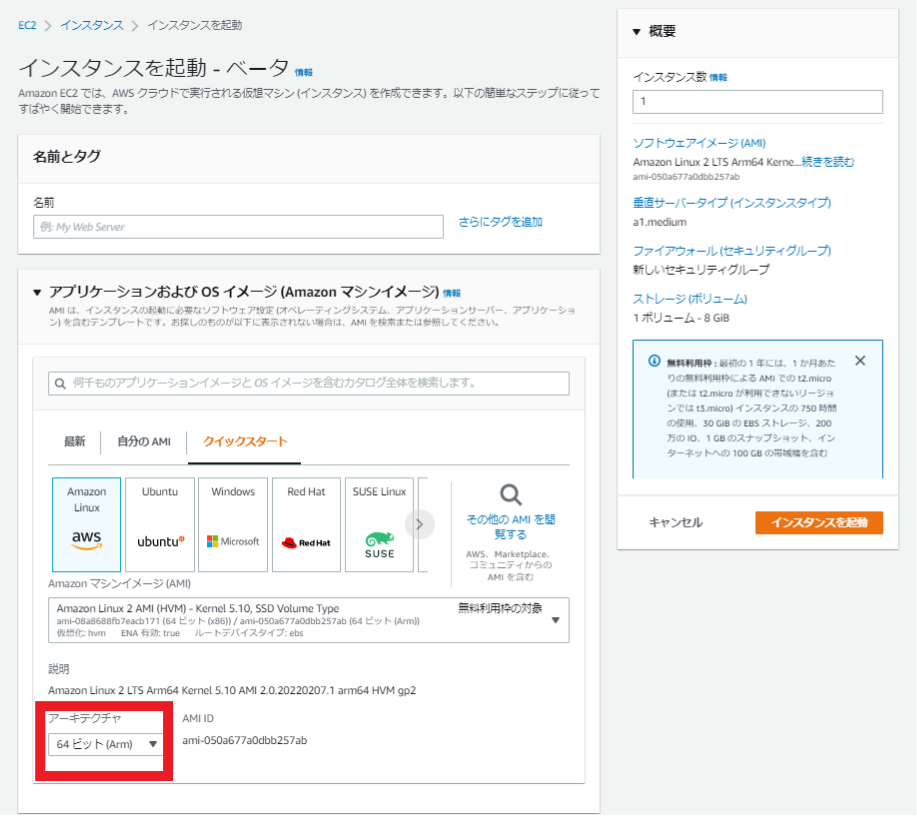917x816 pixels.
Task: Click the 新しいセキュリティグループ text
Action: click(701, 270)
